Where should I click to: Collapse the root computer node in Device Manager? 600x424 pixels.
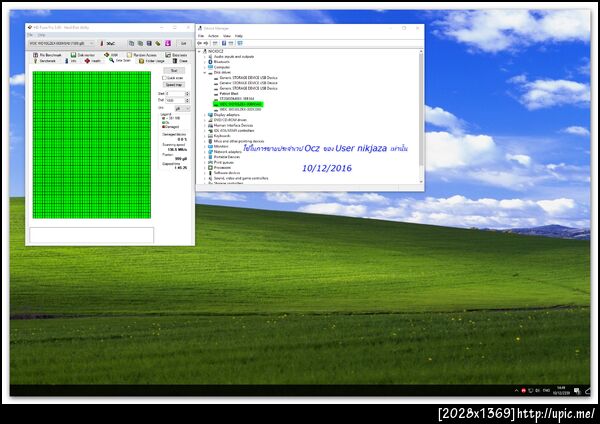click(199, 51)
